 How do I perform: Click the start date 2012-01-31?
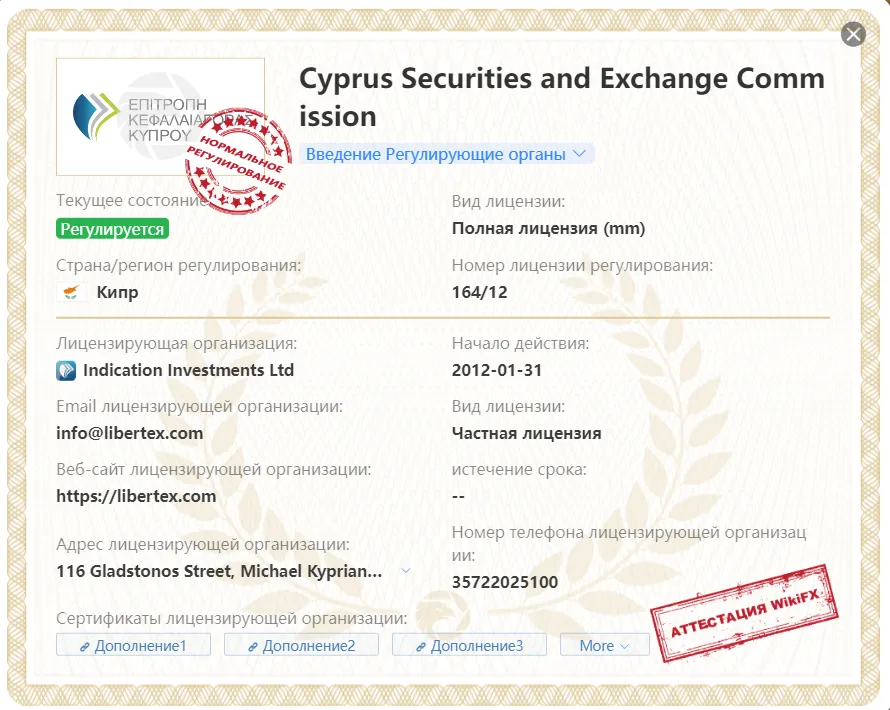pyautogui.click(x=497, y=370)
